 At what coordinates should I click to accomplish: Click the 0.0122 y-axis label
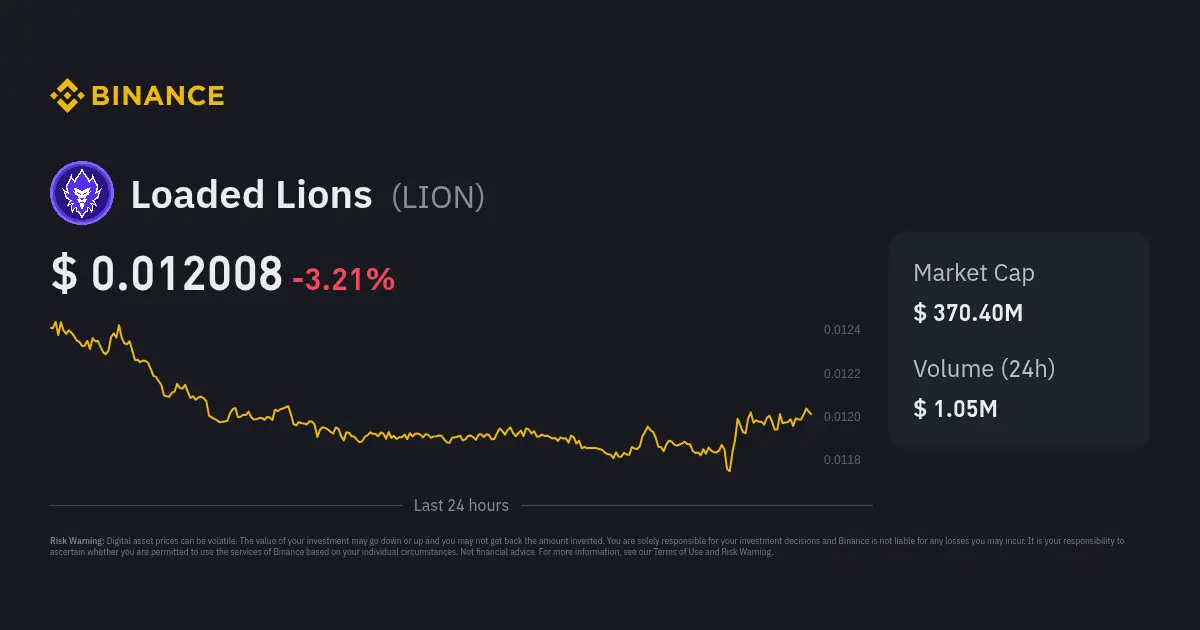[x=841, y=374]
